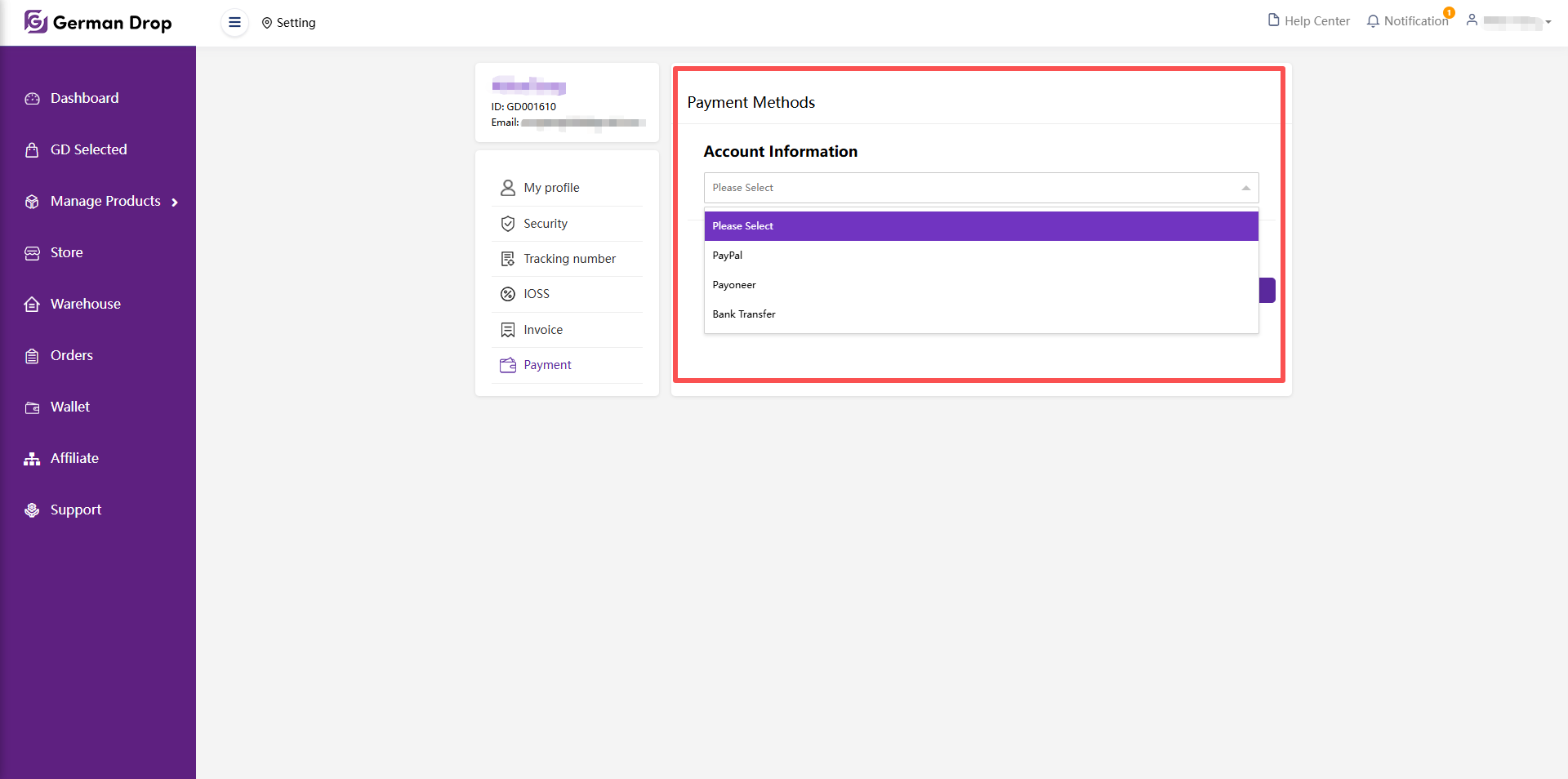Select PayPal from the dropdown list
The width and height of the screenshot is (1568, 779).
tap(727, 256)
